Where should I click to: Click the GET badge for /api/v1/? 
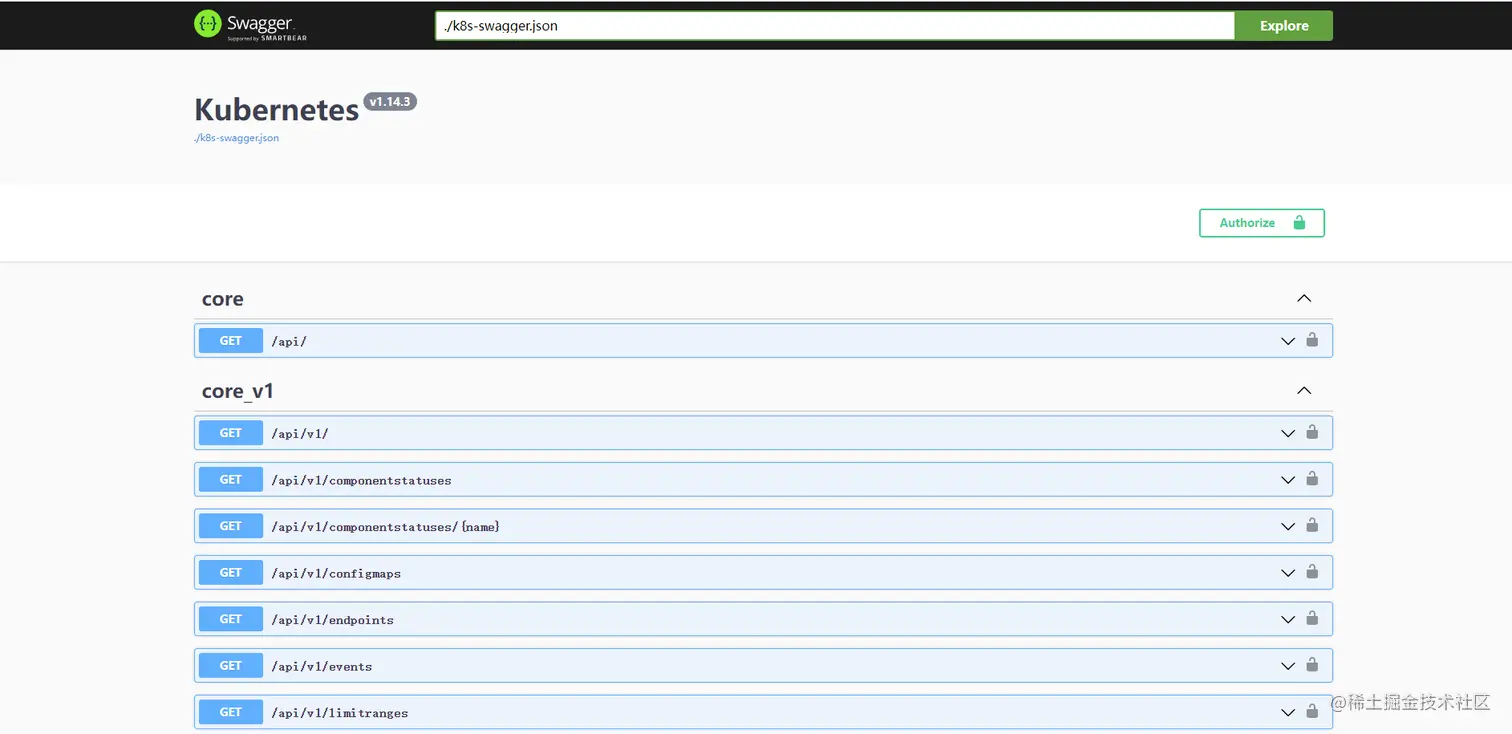231,433
